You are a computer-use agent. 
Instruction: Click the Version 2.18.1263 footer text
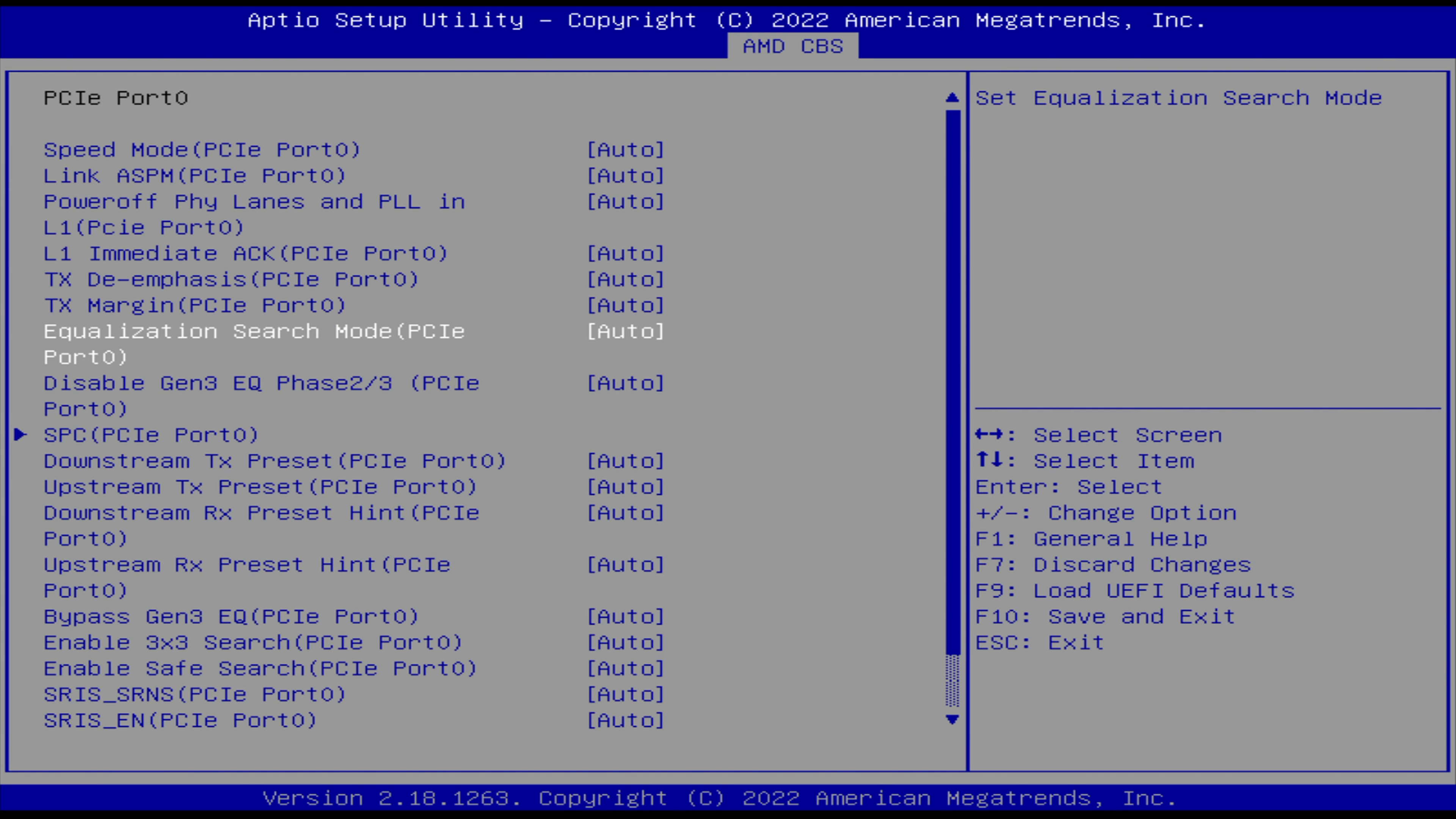pyautogui.click(x=720, y=799)
